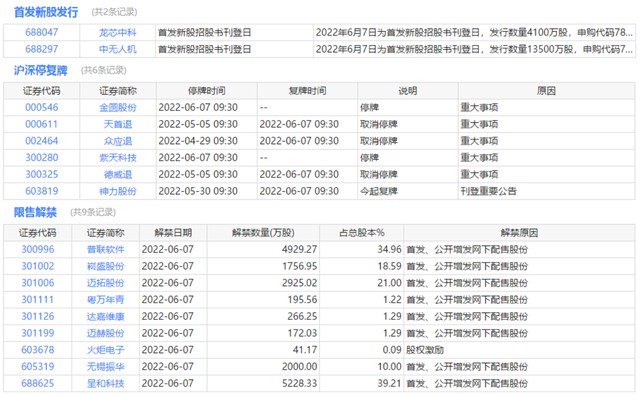Click 复牌时间 column header
Viewport: 640px width, 396px height.
(307, 91)
